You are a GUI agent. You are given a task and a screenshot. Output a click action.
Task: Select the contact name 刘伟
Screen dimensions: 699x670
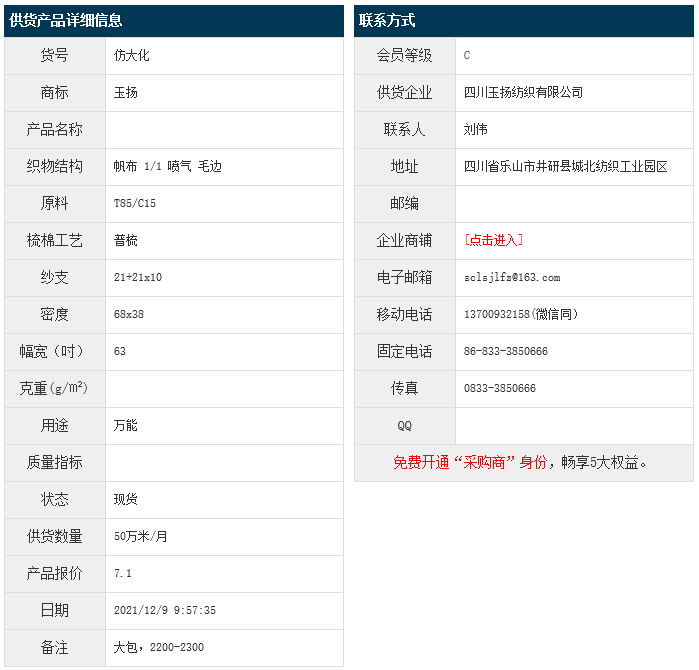476,129
